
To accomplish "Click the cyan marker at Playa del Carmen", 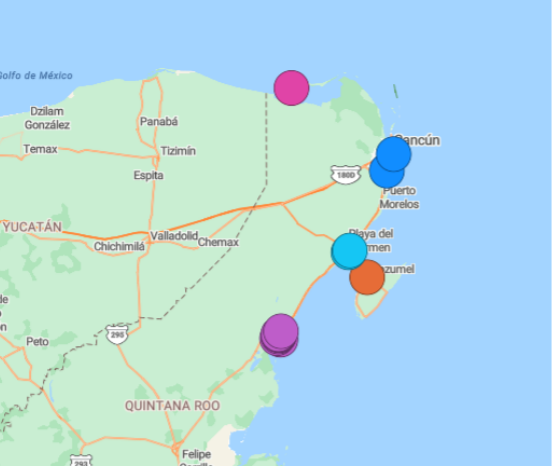I will coord(350,251).
